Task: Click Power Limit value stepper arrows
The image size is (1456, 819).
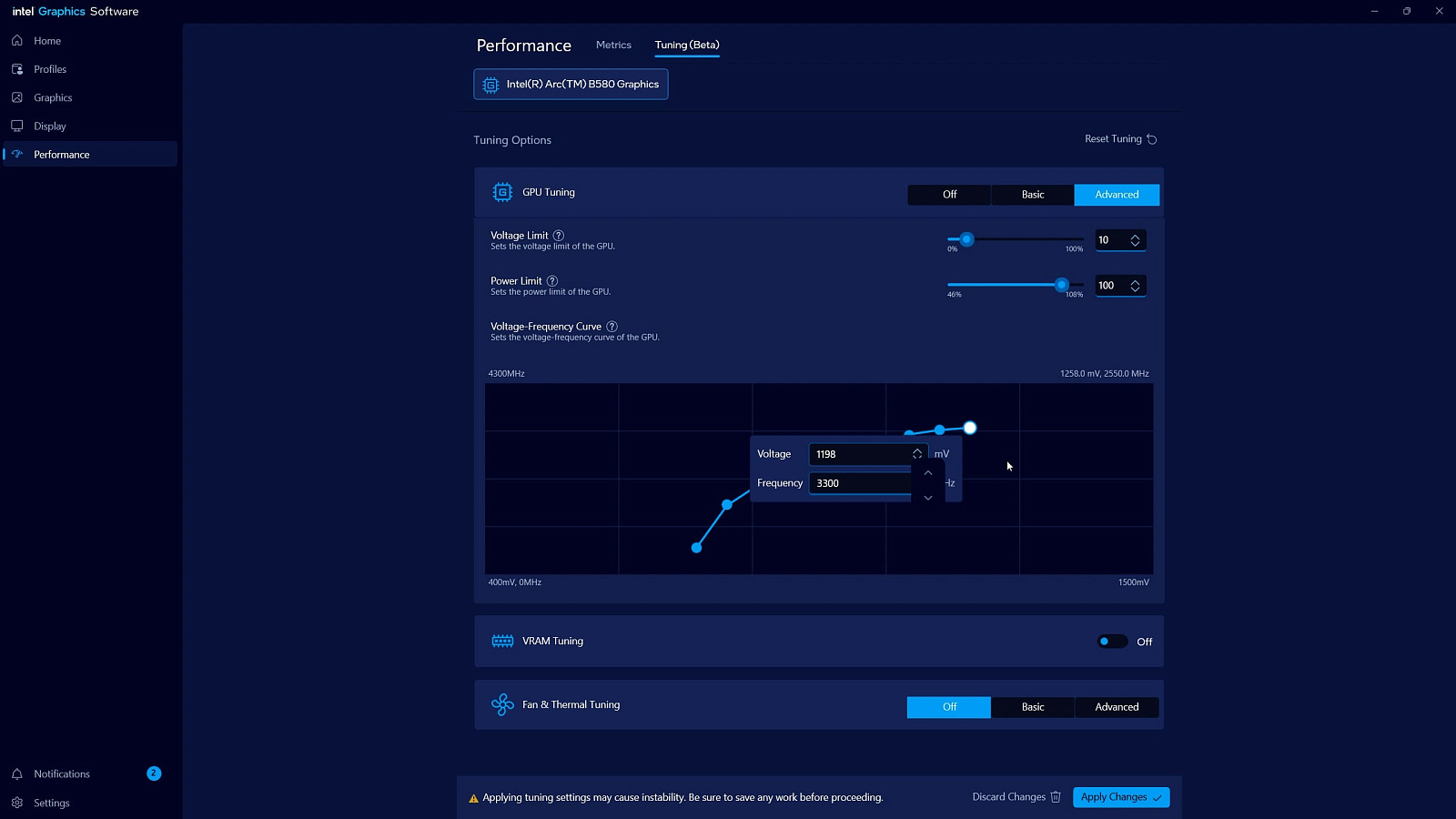Action: pos(1135,286)
